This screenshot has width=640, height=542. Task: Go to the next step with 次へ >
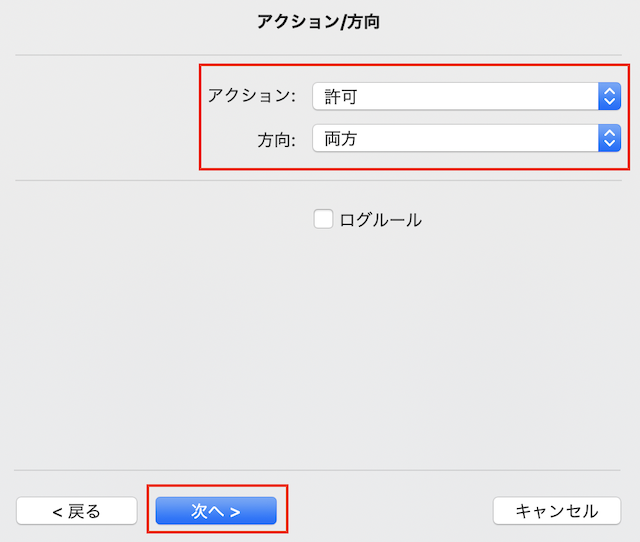pos(216,510)
